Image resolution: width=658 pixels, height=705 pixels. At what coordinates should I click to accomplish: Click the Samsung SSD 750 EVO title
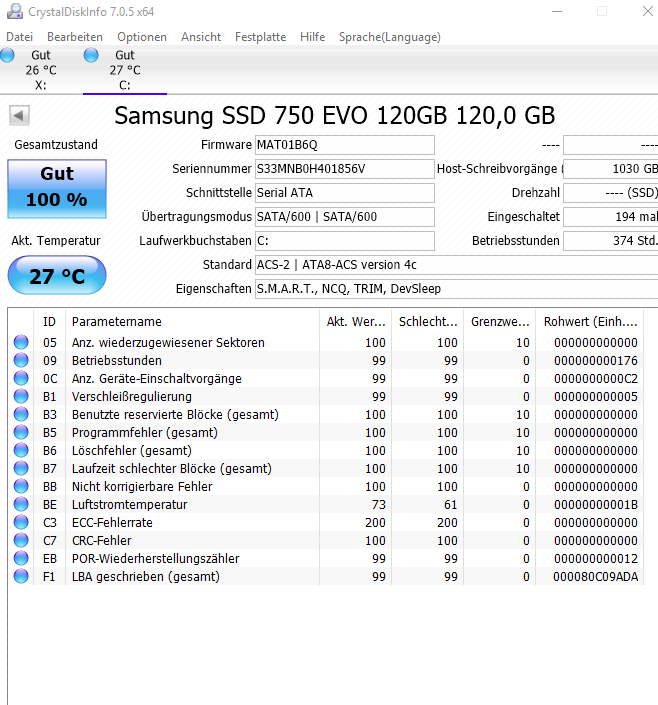(x=335, y=116)
